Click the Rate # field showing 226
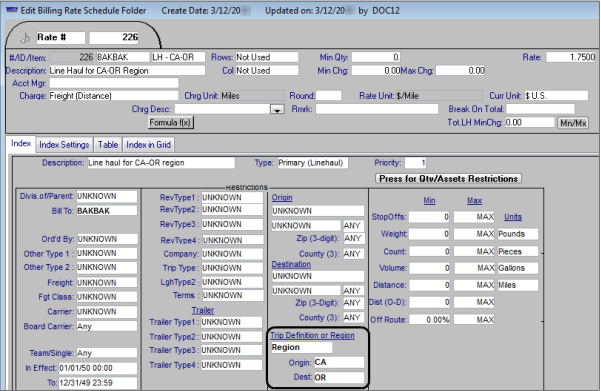Image resolution: width=601 pixels, height=391 pixels. click(114, 38)
